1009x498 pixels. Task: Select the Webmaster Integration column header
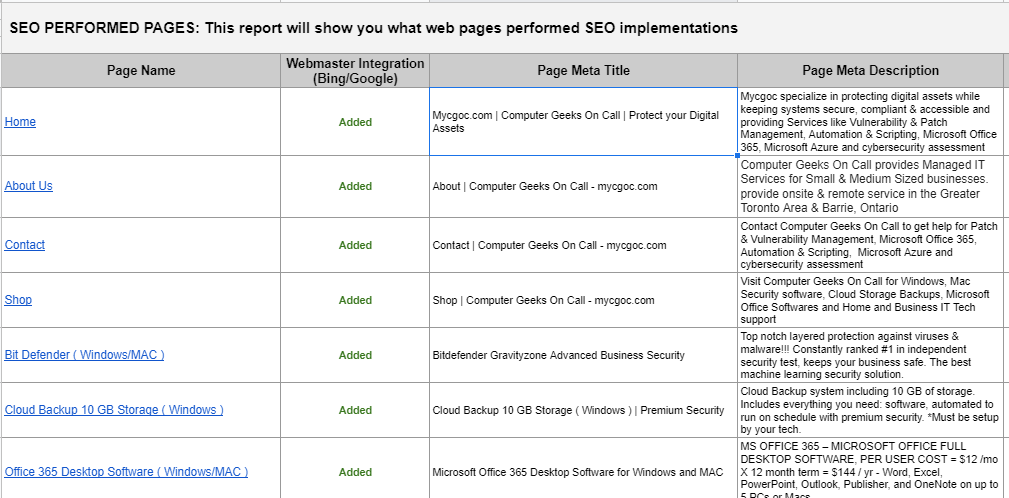355,70
